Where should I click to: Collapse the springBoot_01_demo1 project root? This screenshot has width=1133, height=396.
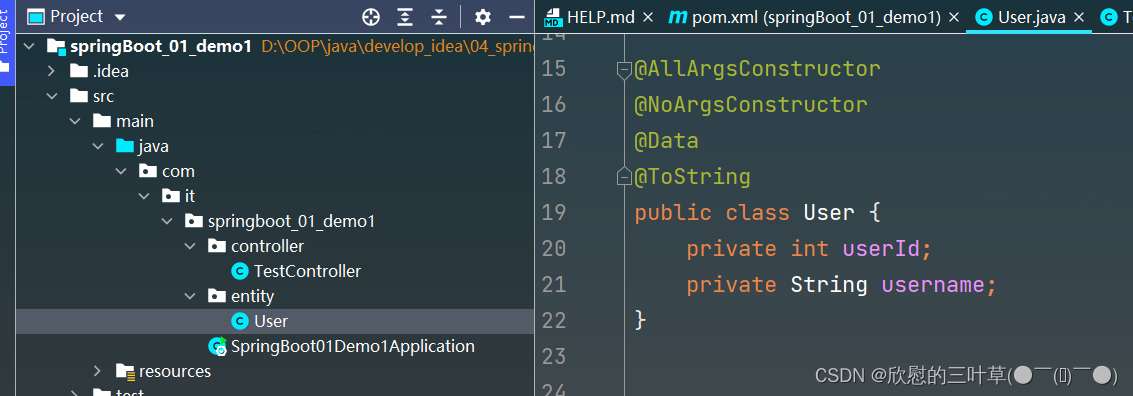(x=29, y=47)
